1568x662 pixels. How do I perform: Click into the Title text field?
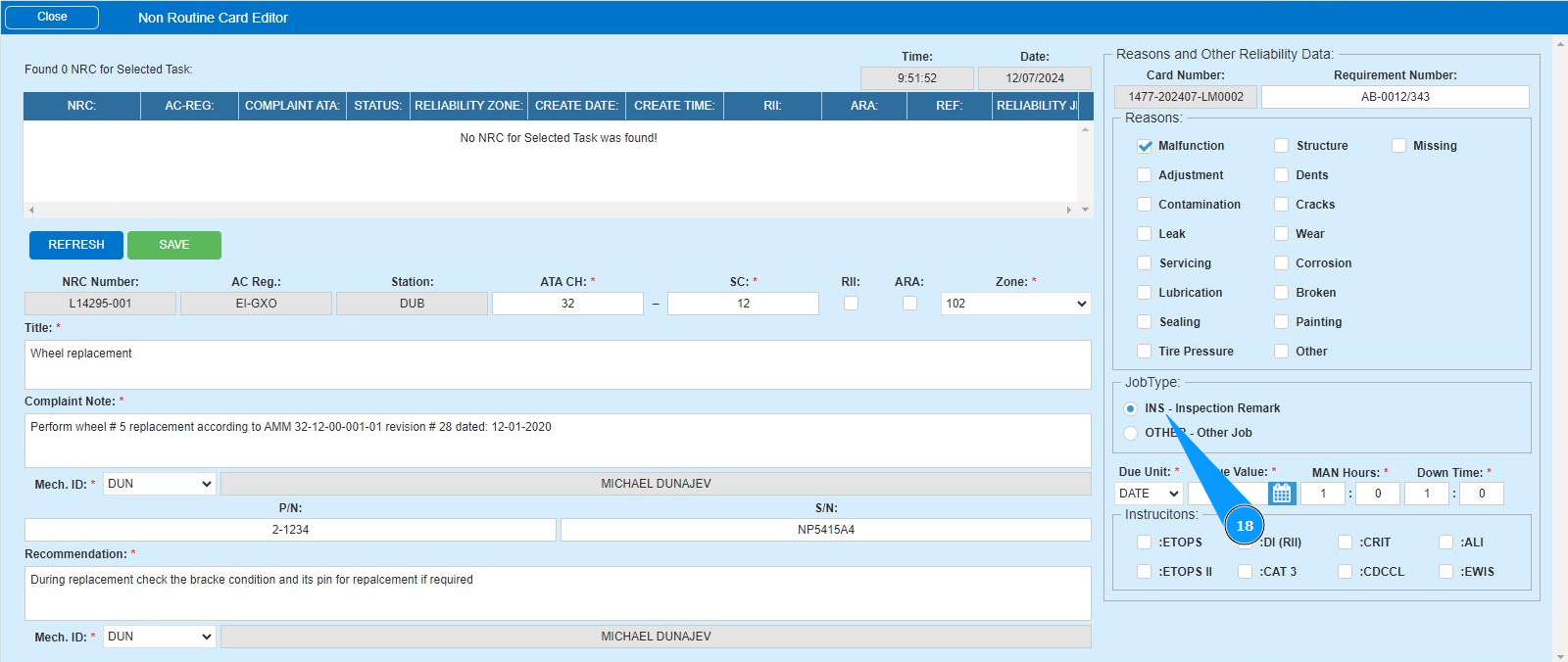[x=557, y=364]
